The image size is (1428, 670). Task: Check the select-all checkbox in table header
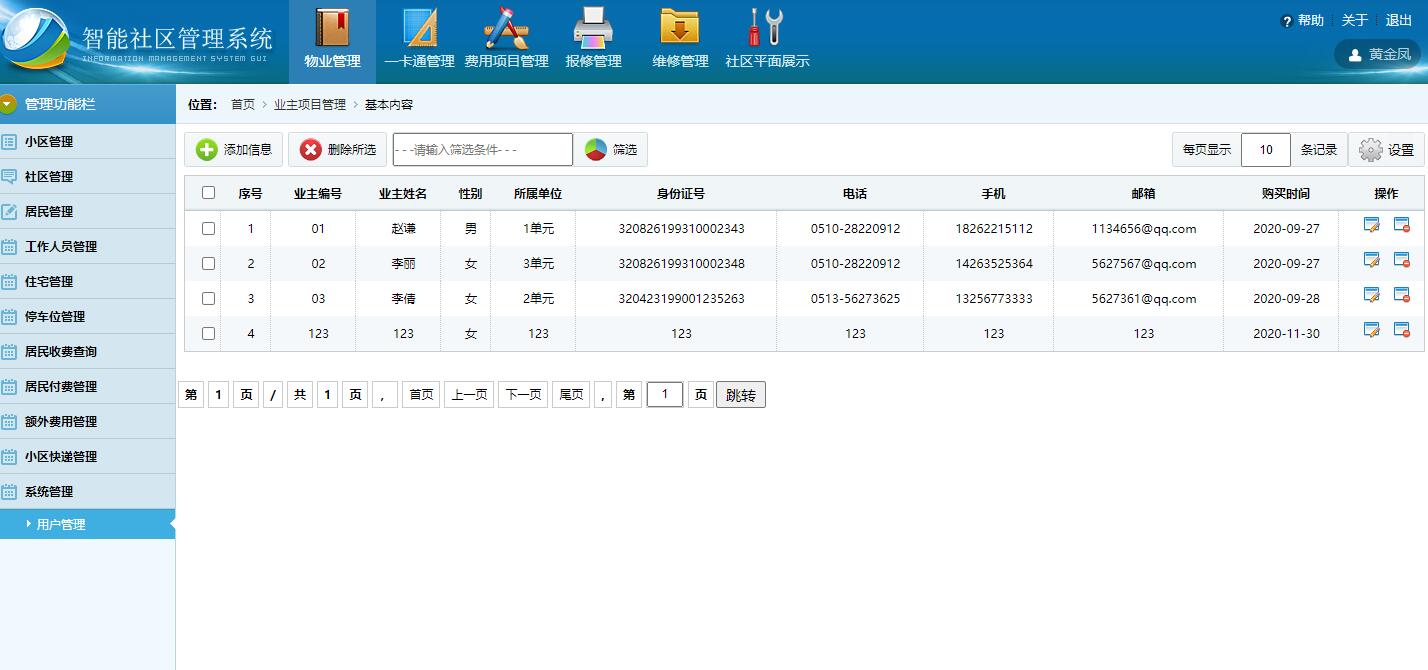point(207,193)
